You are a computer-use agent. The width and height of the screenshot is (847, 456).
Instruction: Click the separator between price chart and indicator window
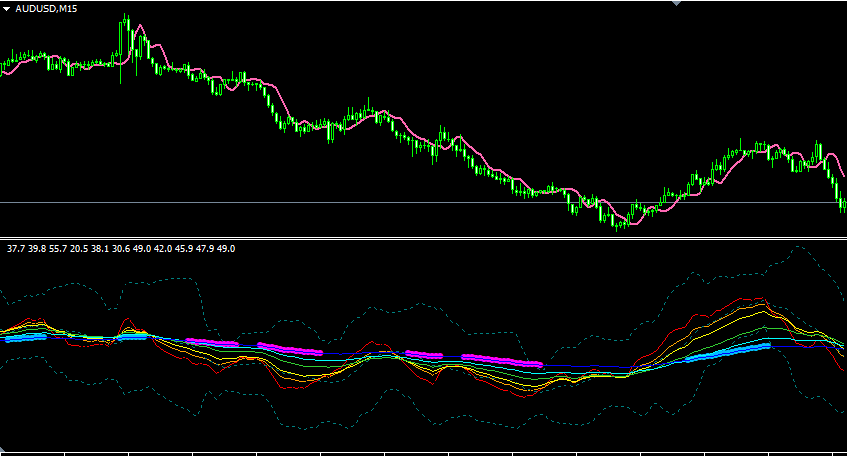point(424,238)
